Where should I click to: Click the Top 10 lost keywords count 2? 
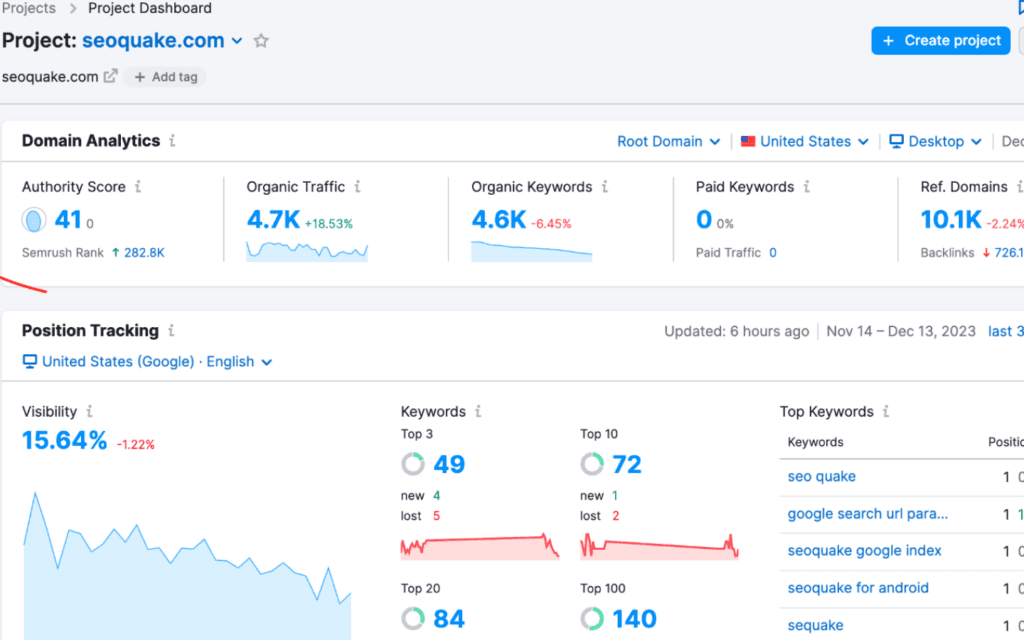[x=615, y=516]
